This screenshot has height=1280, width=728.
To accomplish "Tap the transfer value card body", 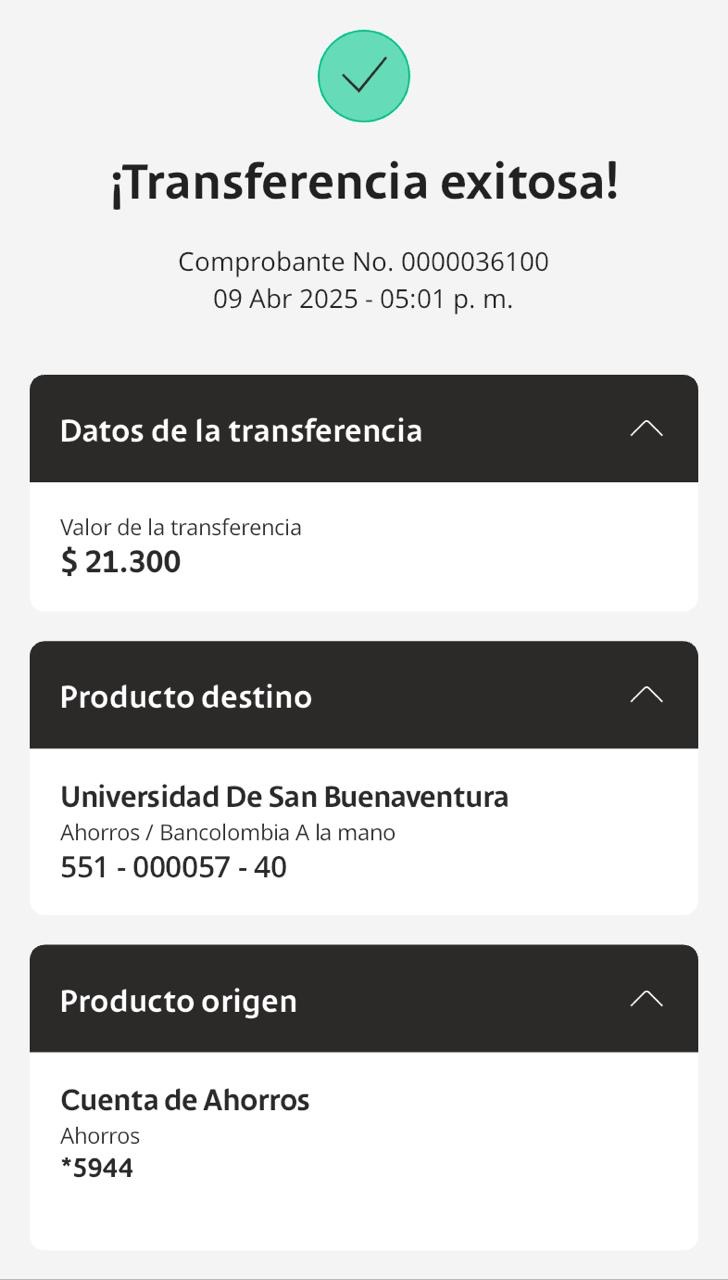I will [364, 547].
